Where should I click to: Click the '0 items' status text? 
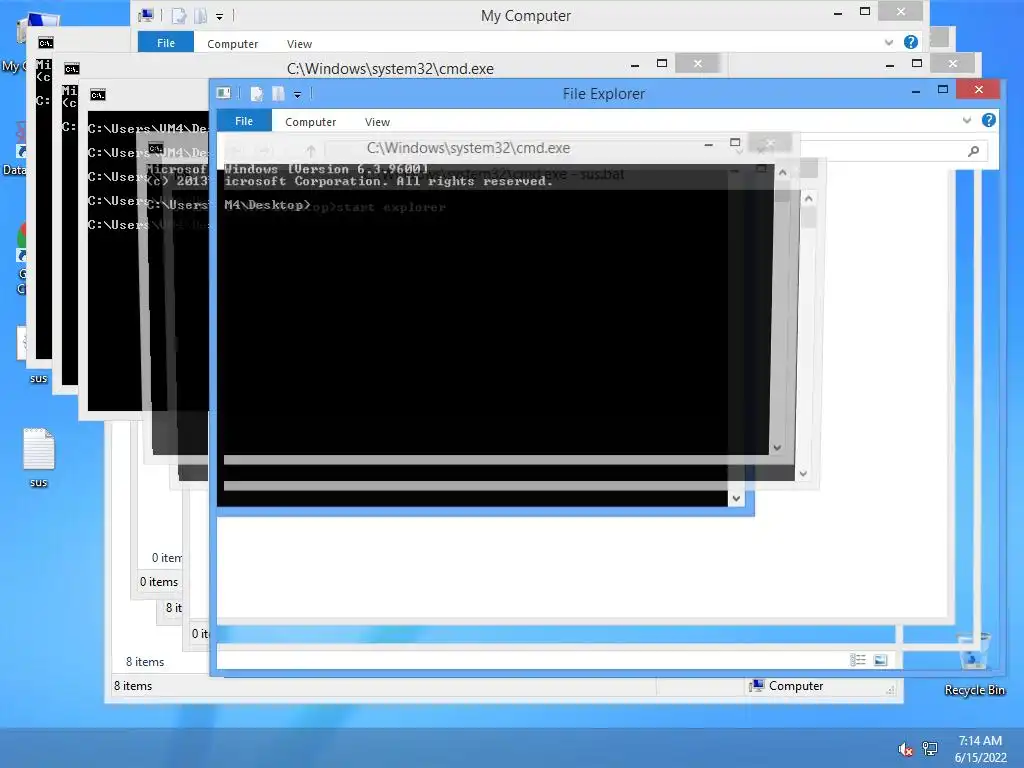159,581
